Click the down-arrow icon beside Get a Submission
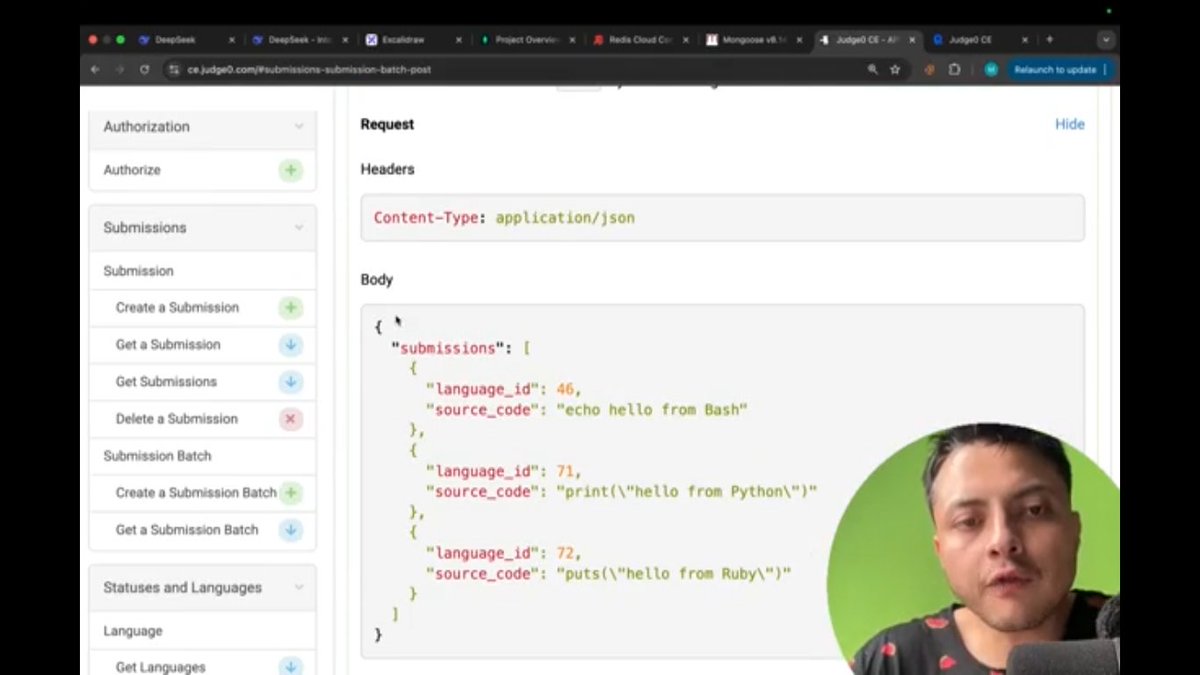 coord(291,345)
